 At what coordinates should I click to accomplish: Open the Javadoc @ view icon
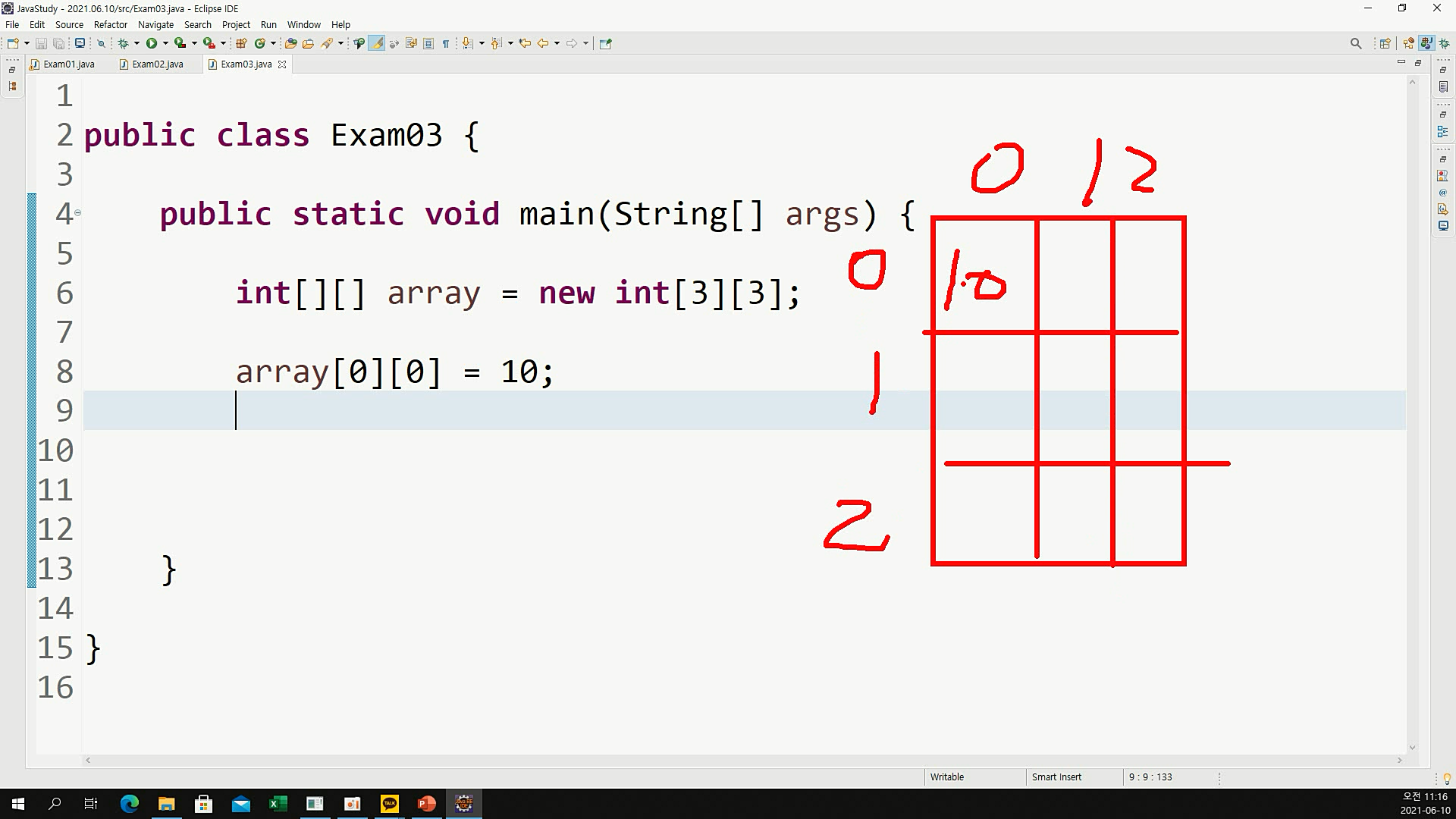pos(1442,193)
